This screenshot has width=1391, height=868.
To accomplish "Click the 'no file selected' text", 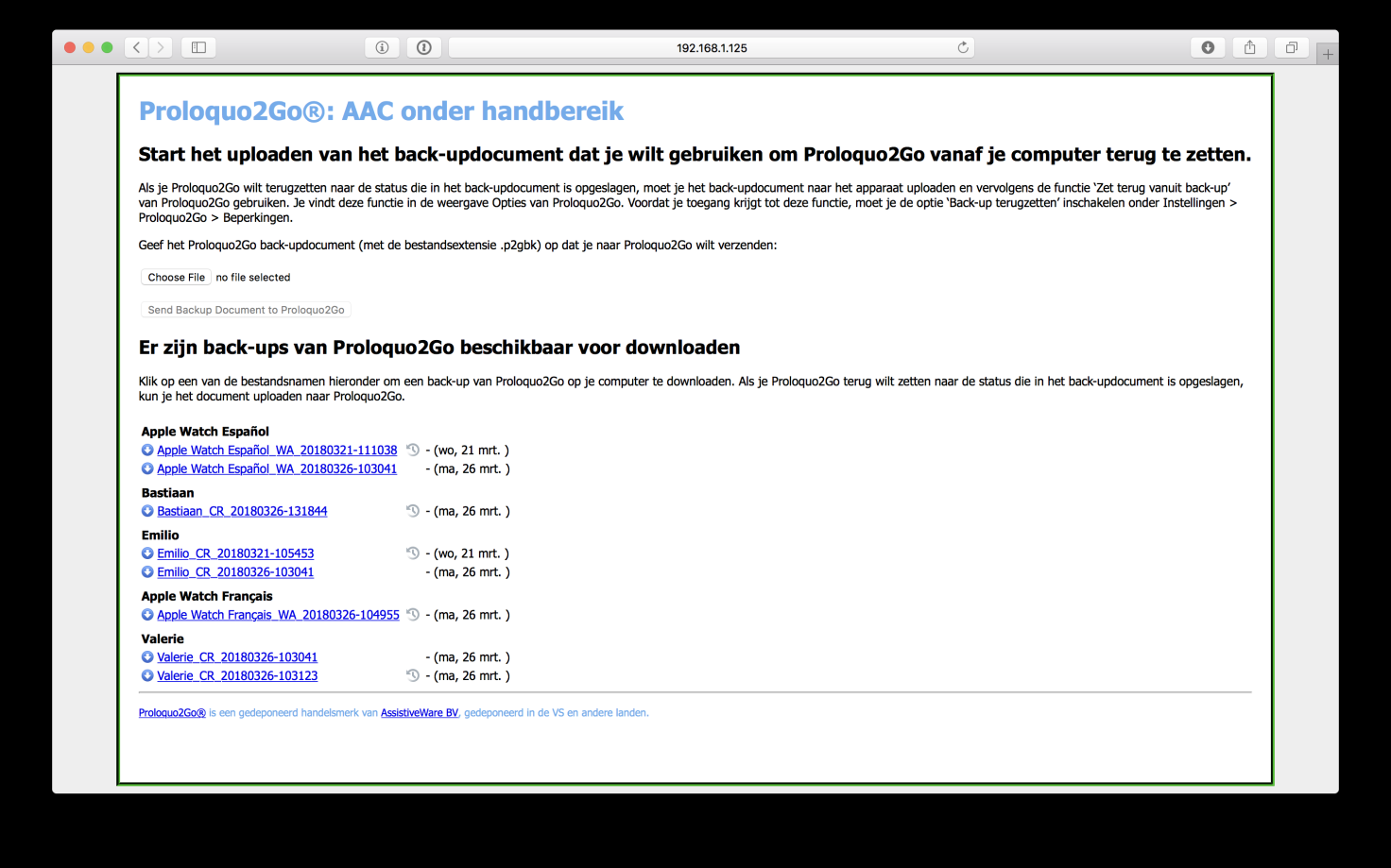I will click(x=253, y=278).
